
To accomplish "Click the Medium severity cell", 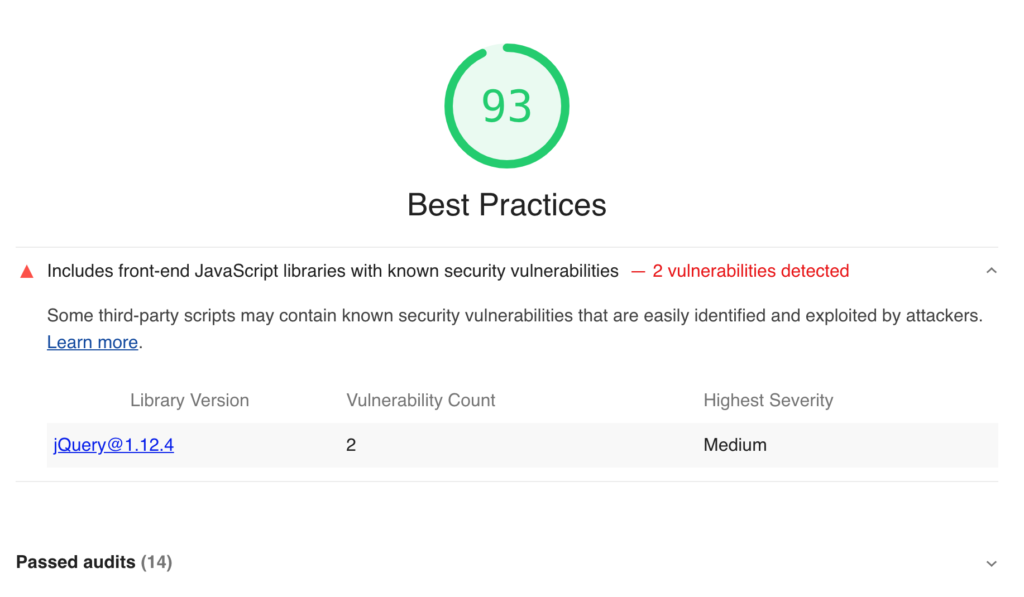I will point(735,445).
